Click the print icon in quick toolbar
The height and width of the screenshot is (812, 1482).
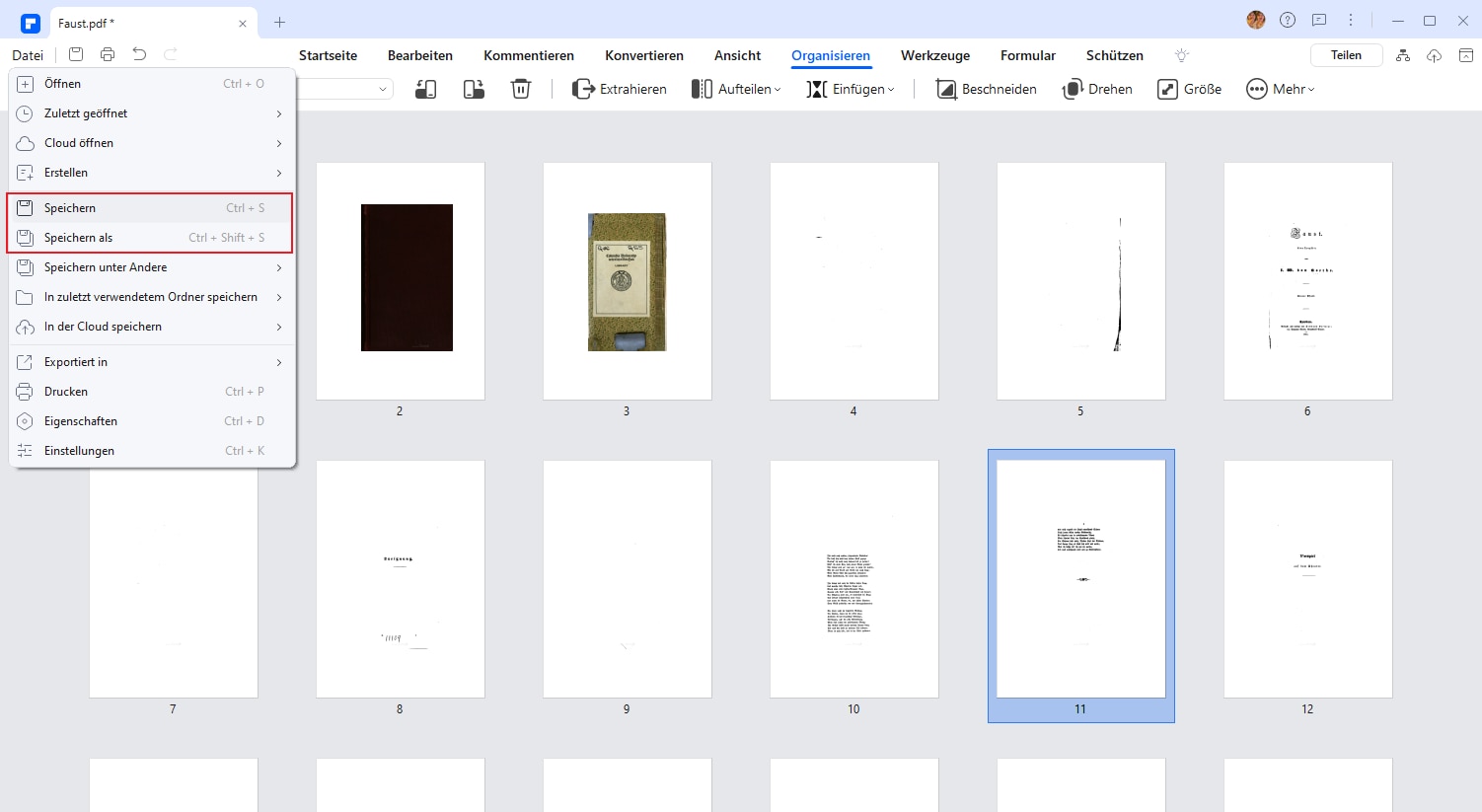108,55
